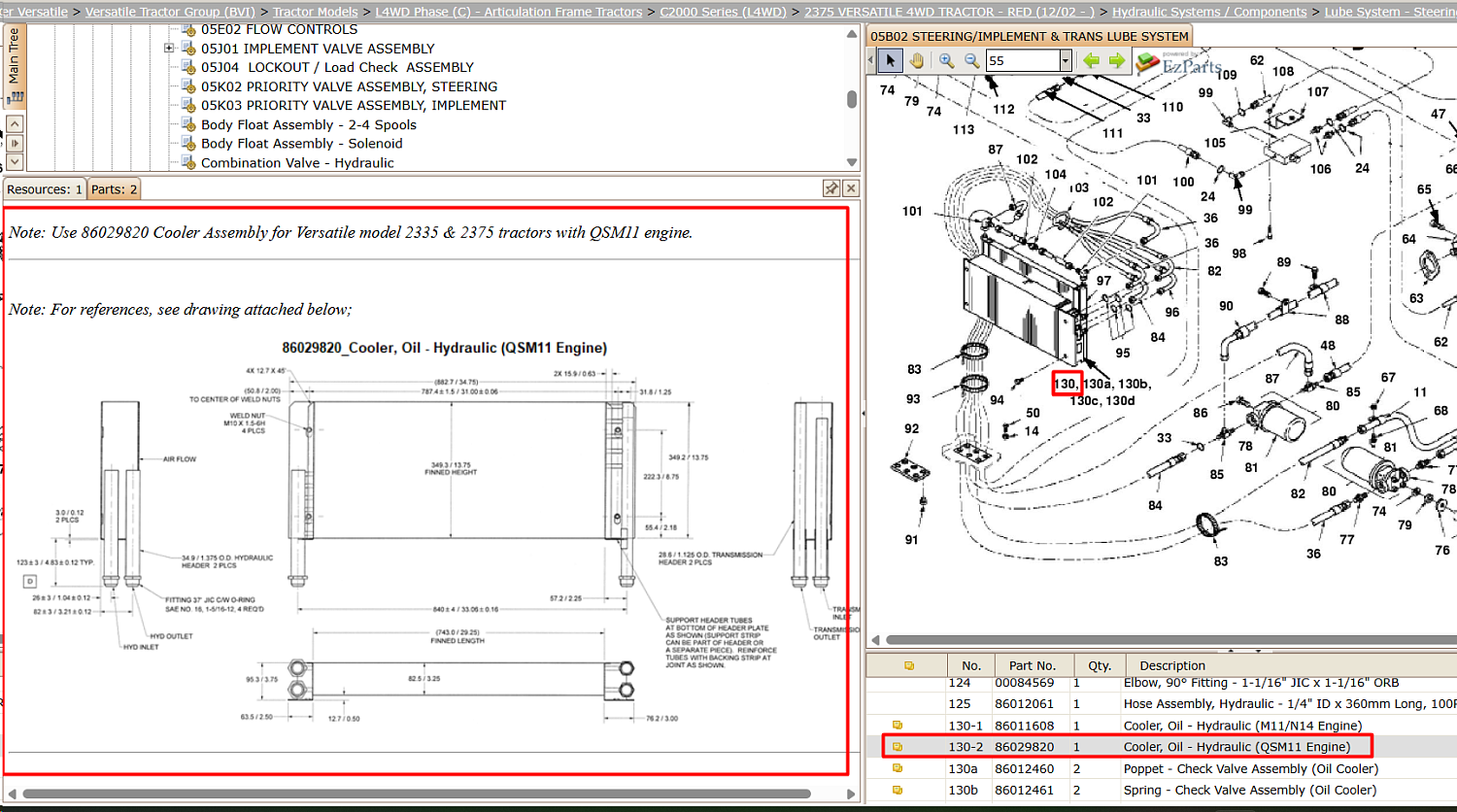Click the note icon in parts table header
This screenshot has width=1457, height=812.
pyautogui.click(x=909, y=665)
